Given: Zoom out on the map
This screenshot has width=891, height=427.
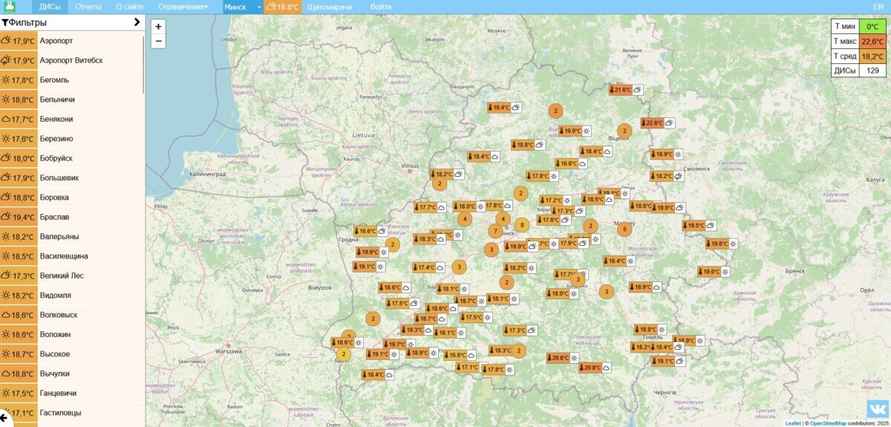Looking at the screenshot, I should tap(159, 41).
